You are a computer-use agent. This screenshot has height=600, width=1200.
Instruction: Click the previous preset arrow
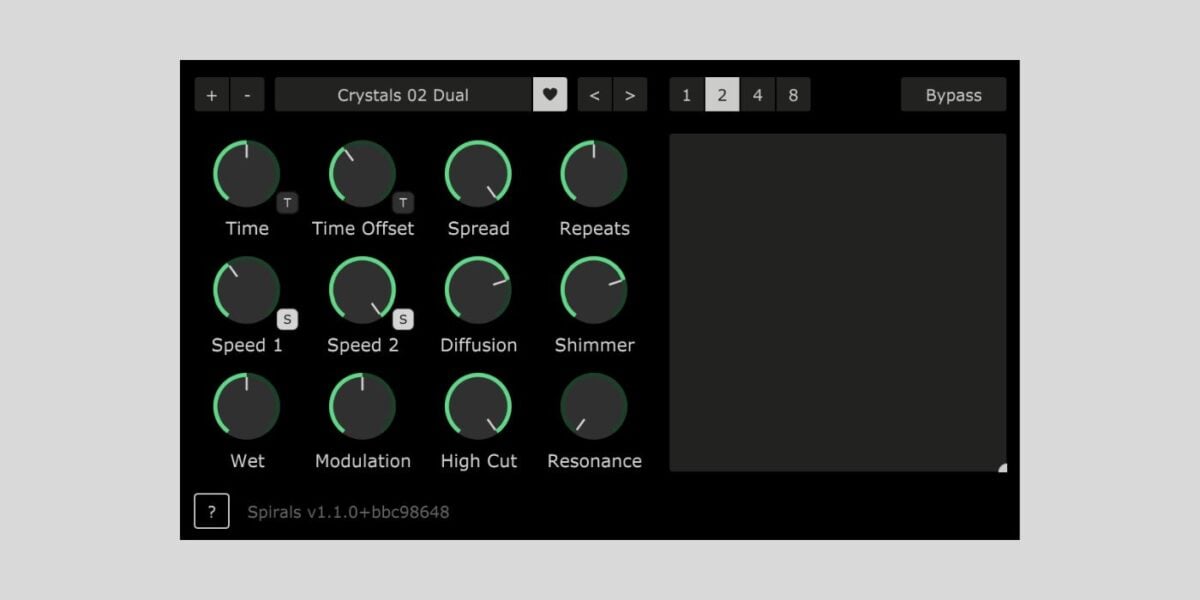click(594, 94)
